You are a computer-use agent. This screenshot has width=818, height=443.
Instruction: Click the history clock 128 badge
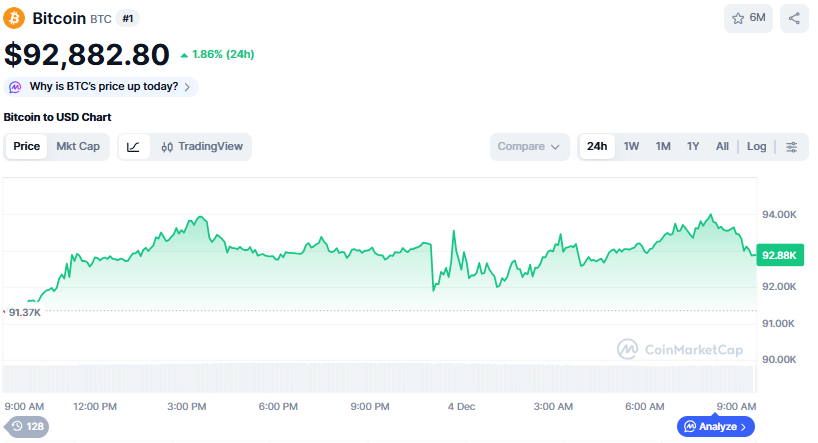point(27,427)
